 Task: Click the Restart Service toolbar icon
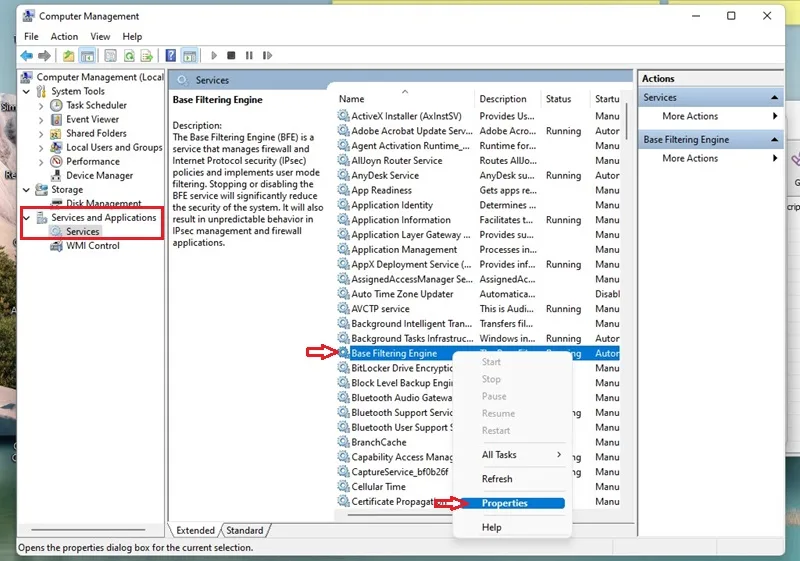[267, 56]
